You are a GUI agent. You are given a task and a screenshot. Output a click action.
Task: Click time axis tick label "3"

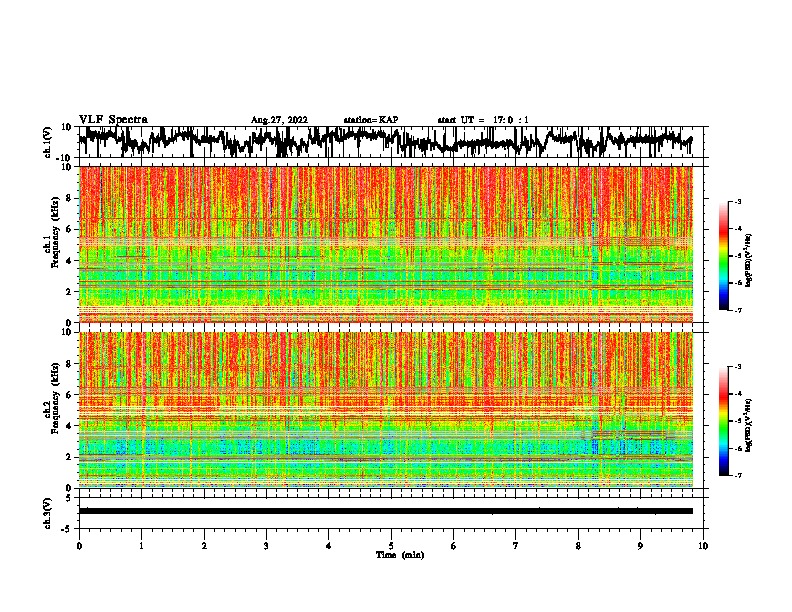tap(266, 546)
